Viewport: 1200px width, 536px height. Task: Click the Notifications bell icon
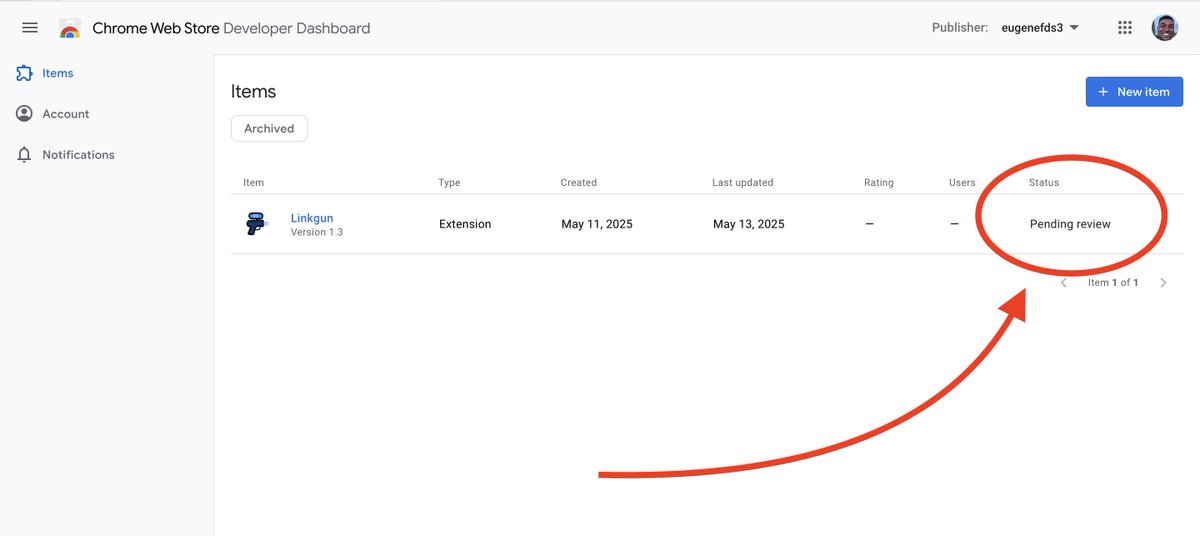point(25,155)
